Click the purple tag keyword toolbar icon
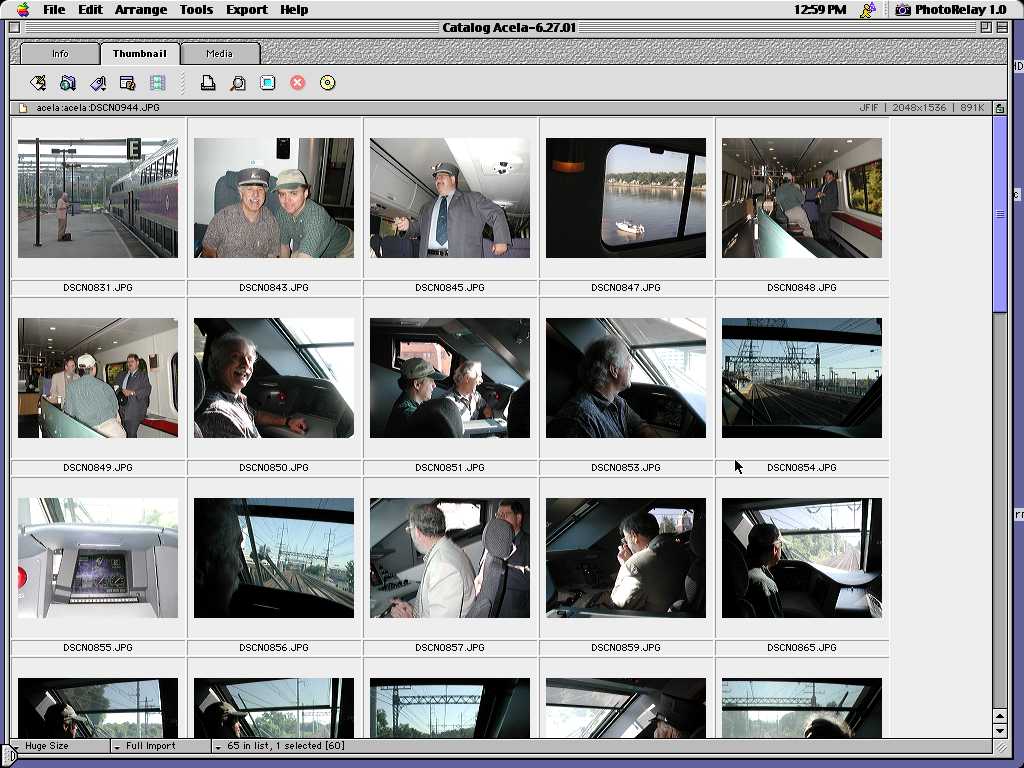 click(98, 83)
